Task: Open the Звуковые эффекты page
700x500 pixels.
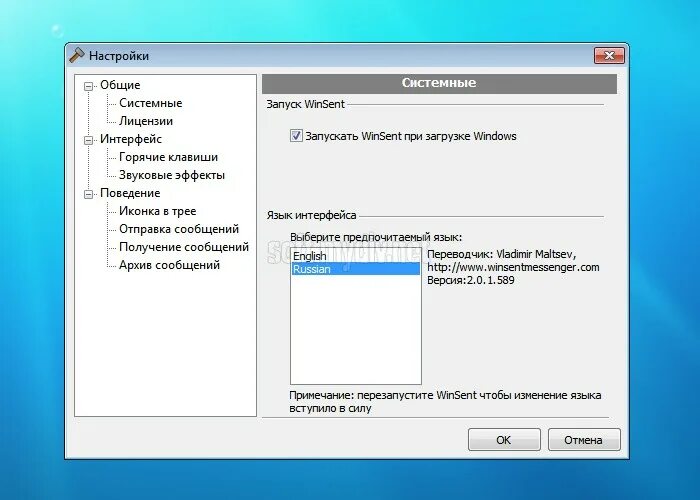Action: click(x=172, y=175)
